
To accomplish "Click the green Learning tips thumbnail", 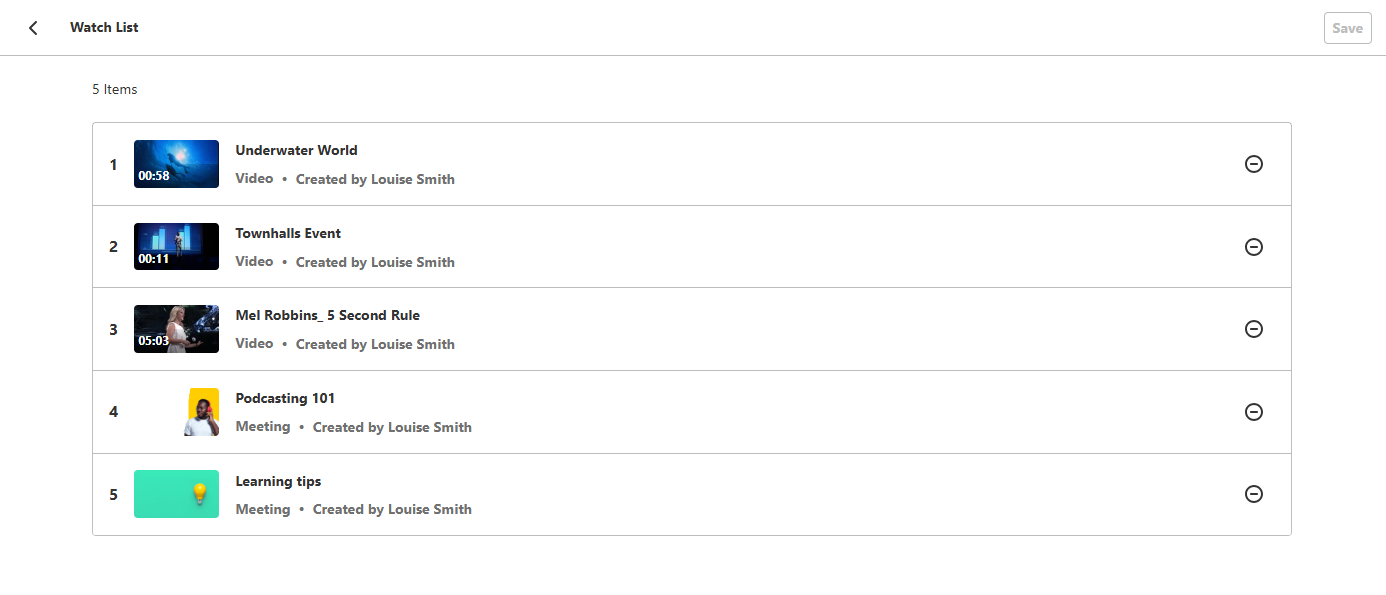I will pos(176,494).
